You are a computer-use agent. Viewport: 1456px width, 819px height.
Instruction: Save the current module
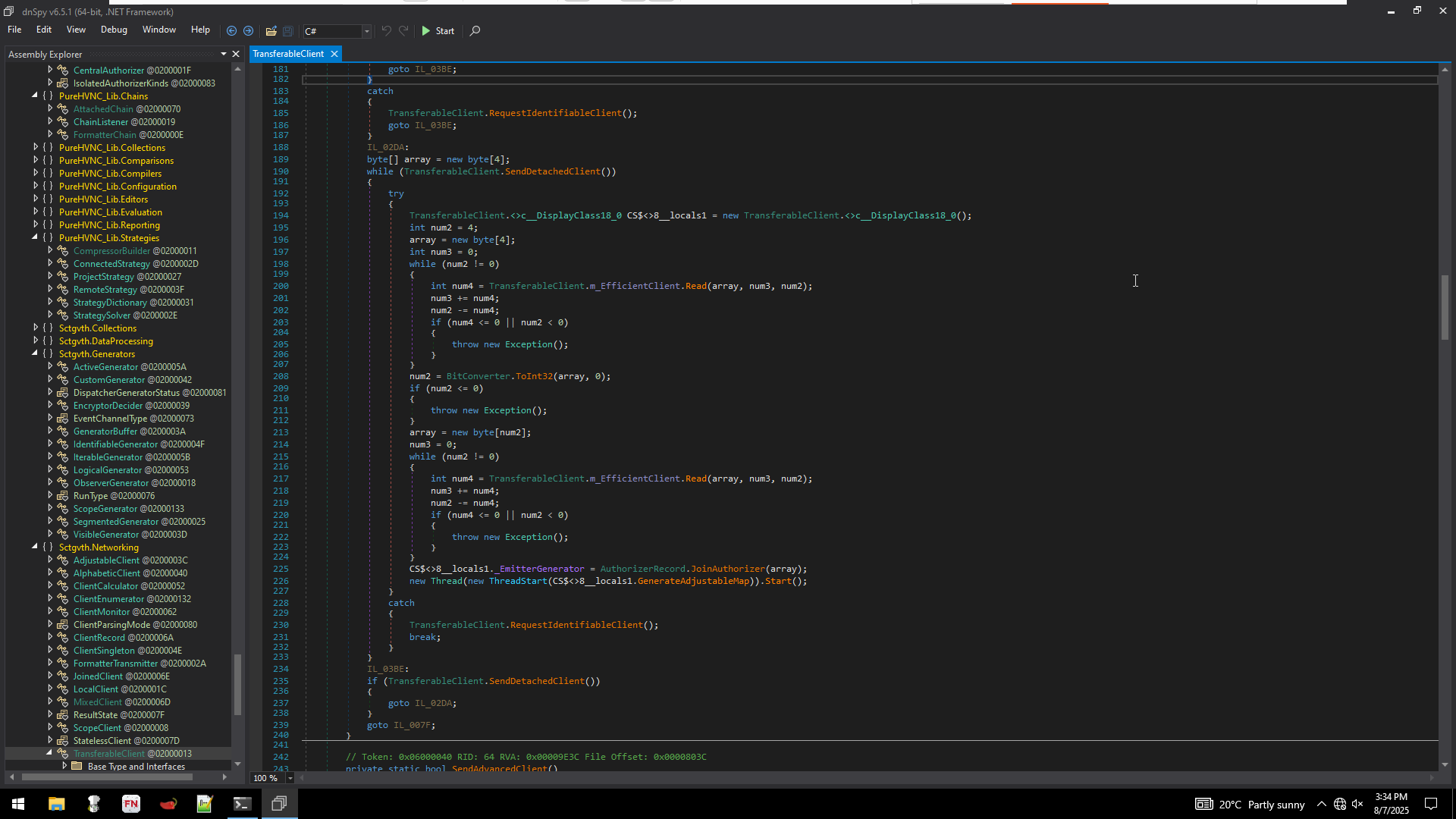click(x=288, y=31)
